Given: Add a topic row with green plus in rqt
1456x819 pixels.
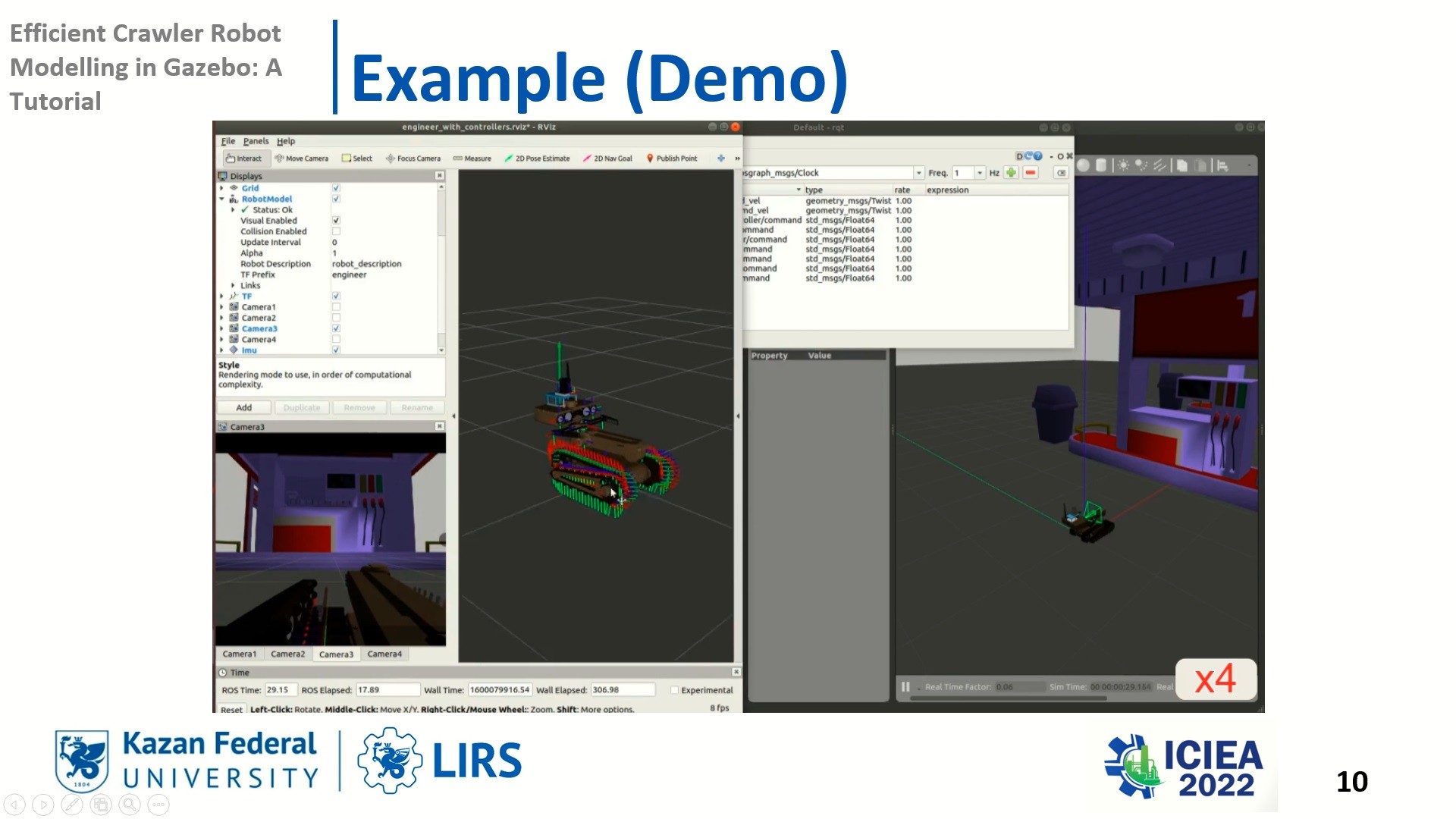Looking at the screenshot, I should click(1011, 172).
